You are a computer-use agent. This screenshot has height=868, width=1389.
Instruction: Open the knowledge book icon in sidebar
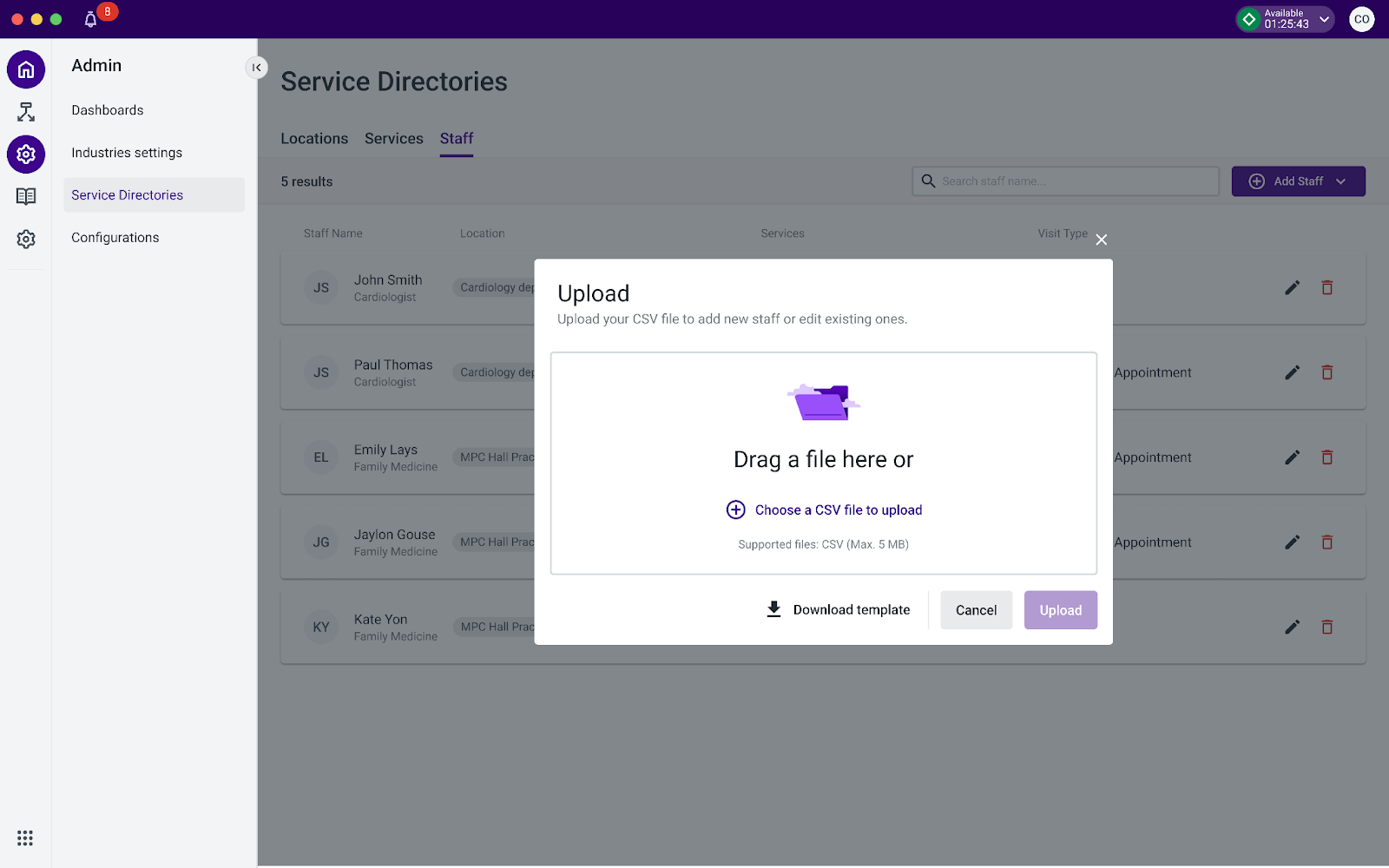[x=26, y=196]
